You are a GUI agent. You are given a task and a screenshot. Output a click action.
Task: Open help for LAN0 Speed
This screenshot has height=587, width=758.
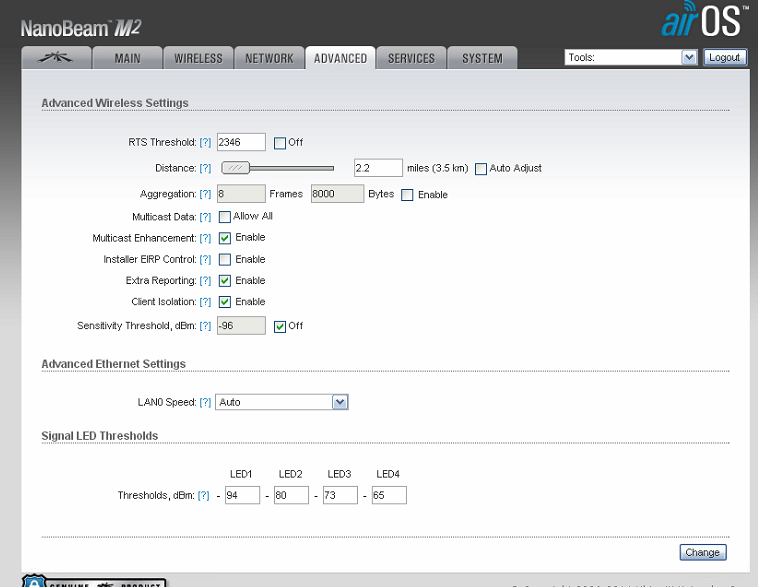coord(205,402)
